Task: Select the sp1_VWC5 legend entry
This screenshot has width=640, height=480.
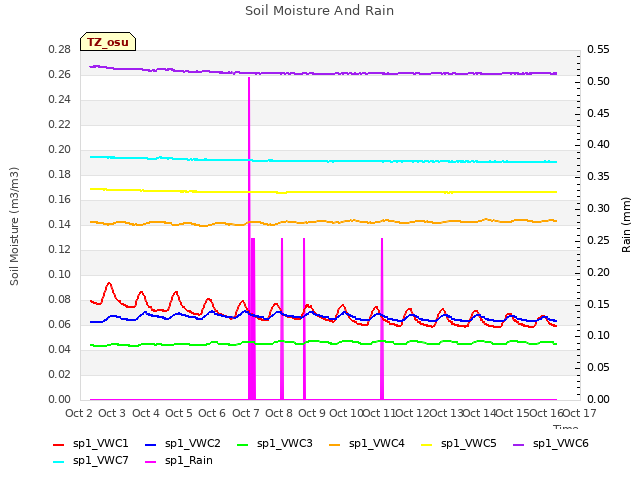Action: tap(459, 443)
